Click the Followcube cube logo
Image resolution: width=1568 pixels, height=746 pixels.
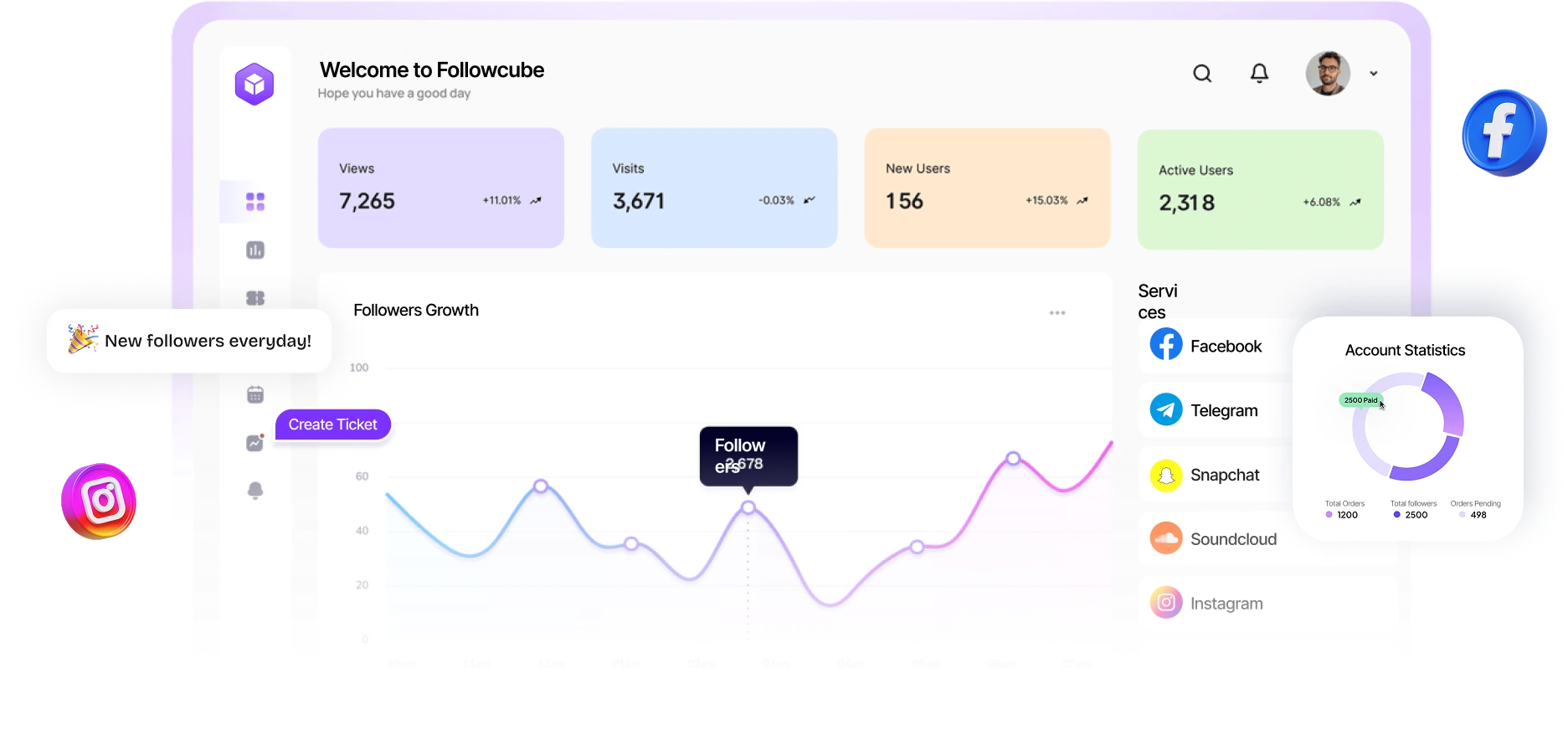point(254,83)
